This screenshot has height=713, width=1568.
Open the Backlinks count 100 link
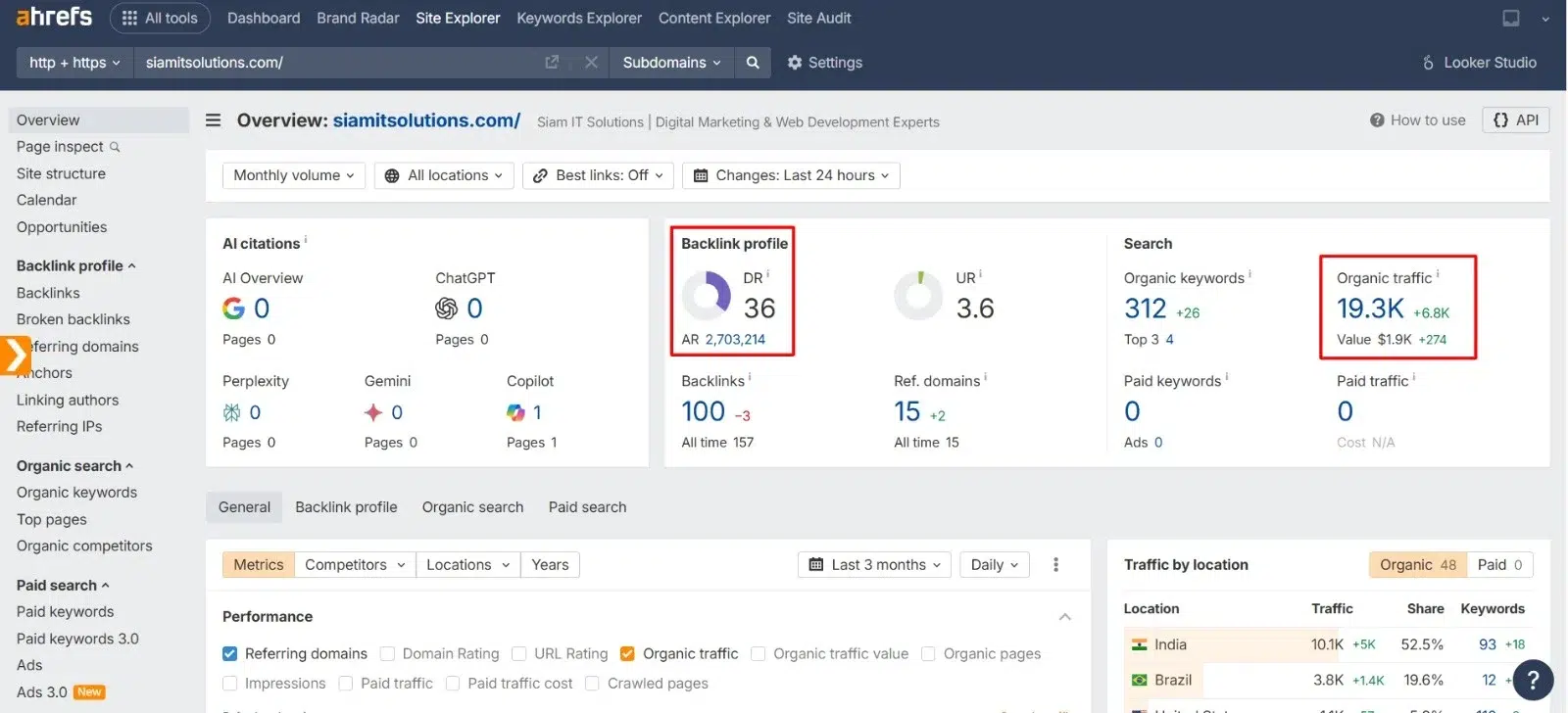(703, 412)
